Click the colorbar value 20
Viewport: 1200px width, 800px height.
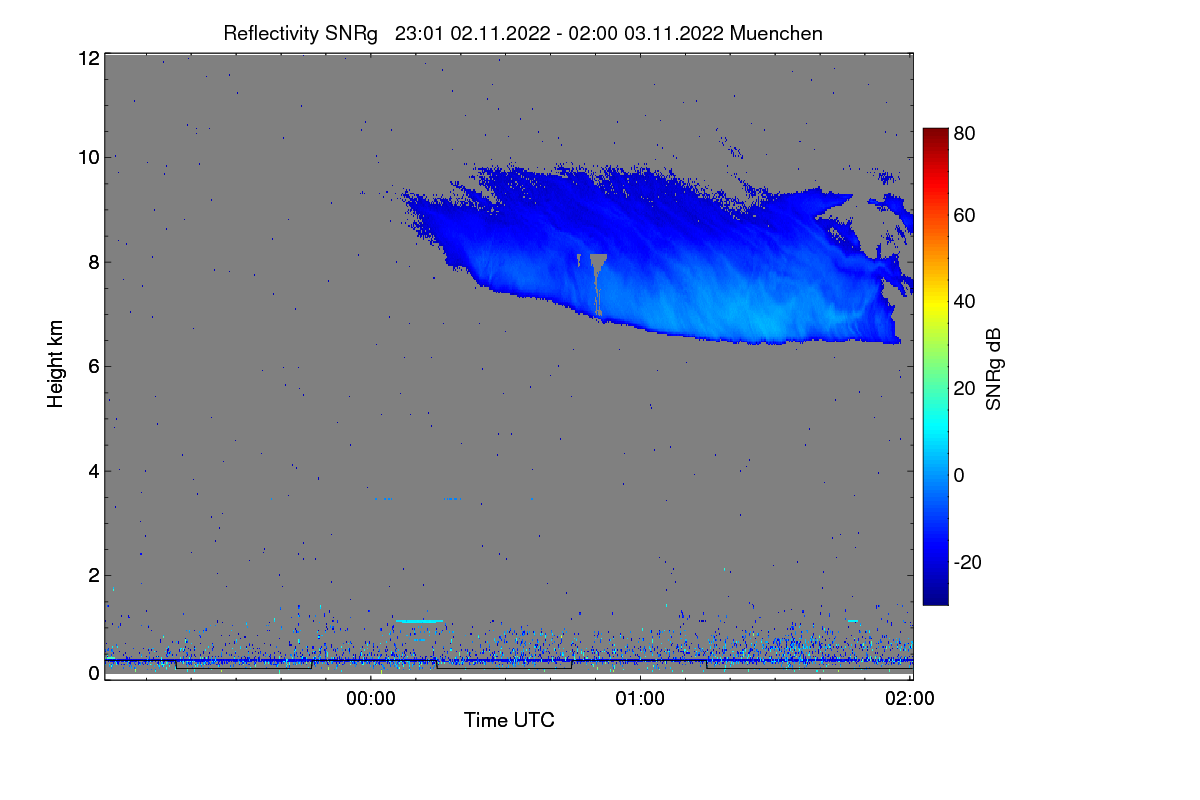point(965,388)
